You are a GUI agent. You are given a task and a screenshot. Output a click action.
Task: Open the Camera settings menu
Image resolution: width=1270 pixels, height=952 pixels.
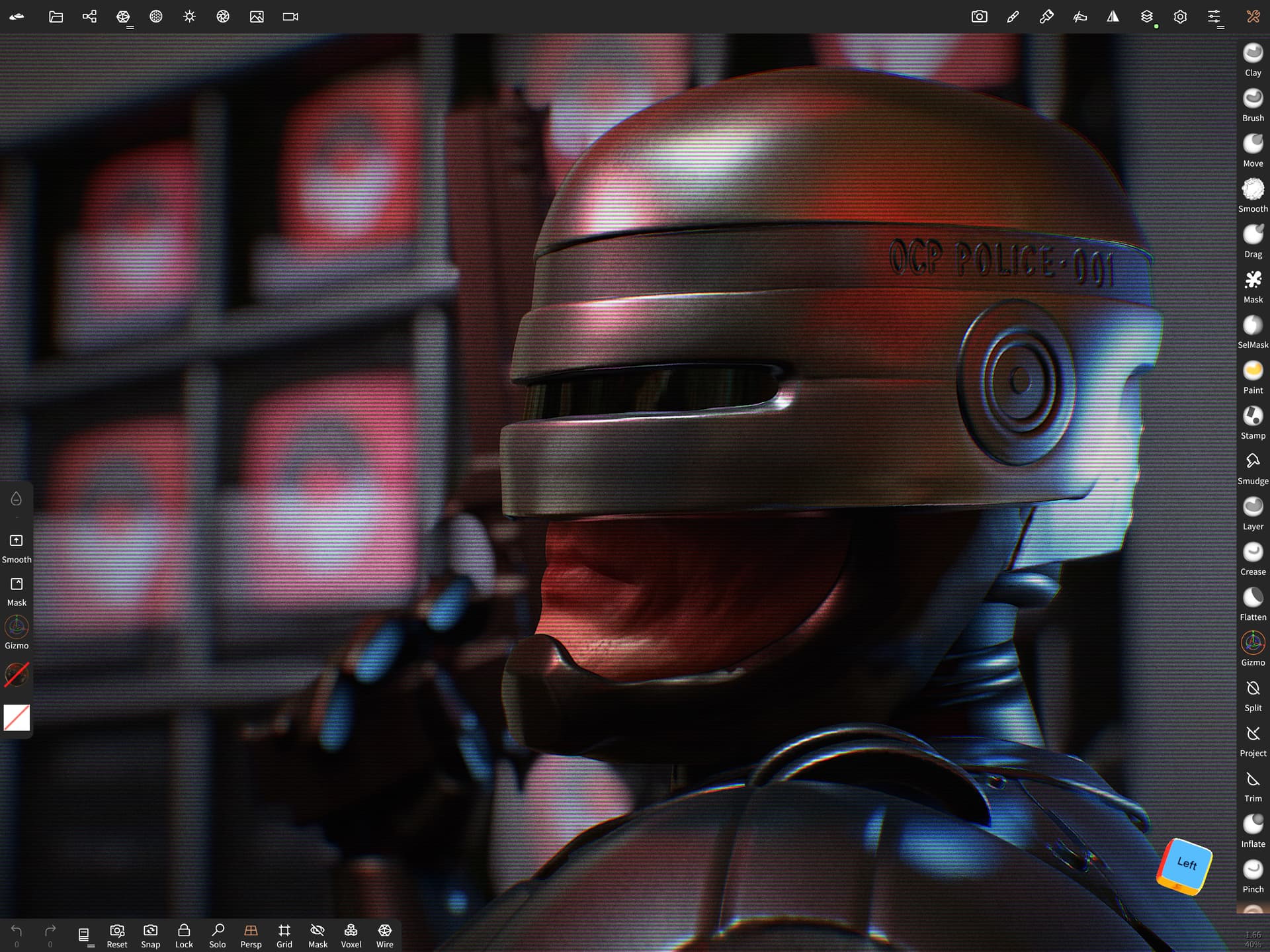(x=290, y=17)
